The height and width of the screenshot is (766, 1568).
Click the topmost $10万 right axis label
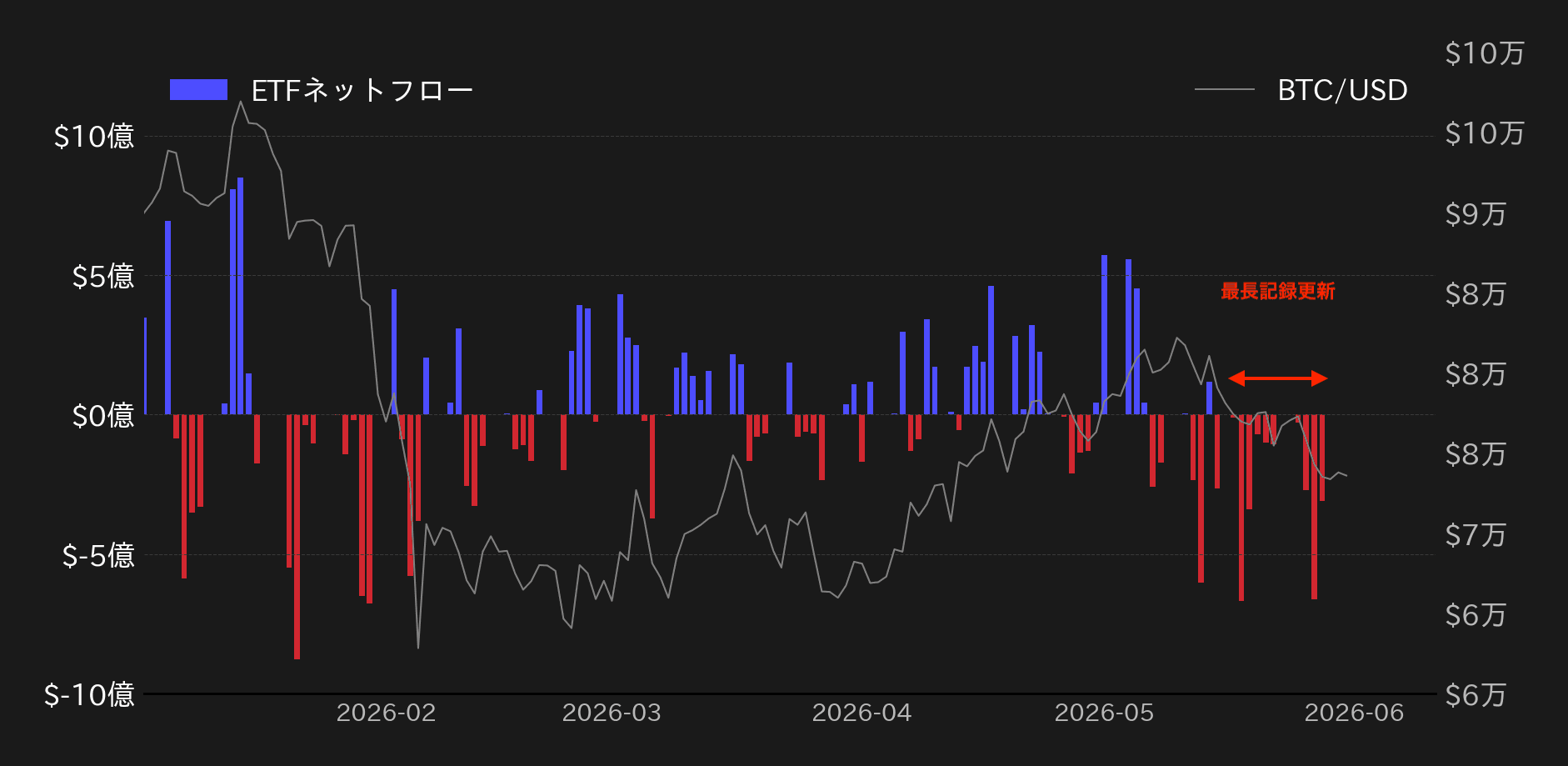click(1485, 53)
